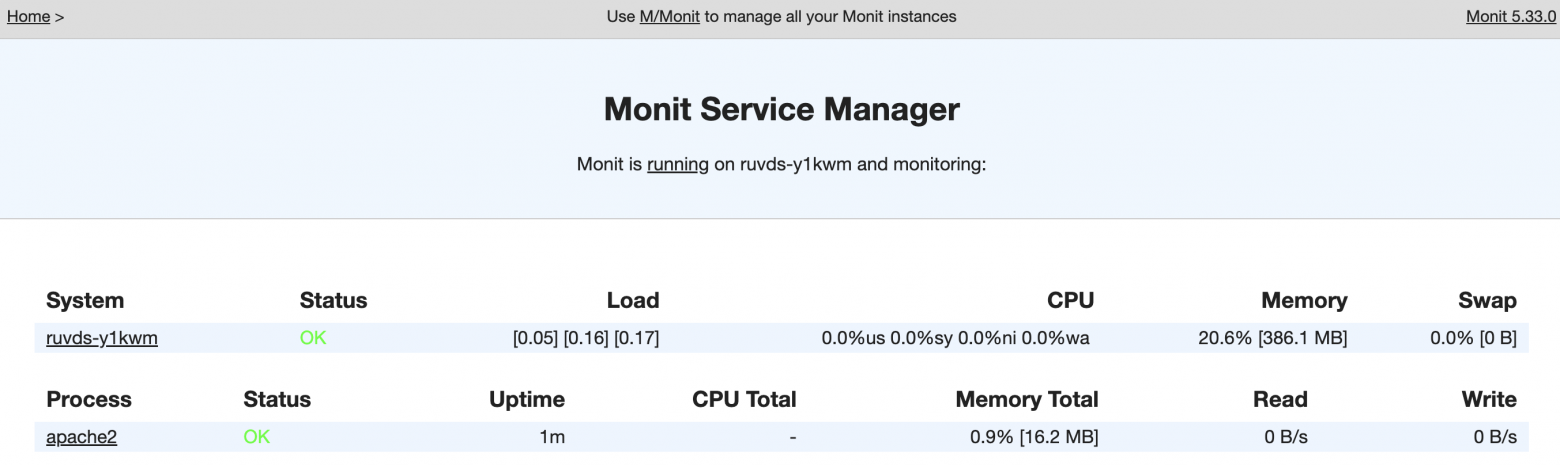Click the Monit Service Manager heading
1560x465 pixels.
pos(781,109)
